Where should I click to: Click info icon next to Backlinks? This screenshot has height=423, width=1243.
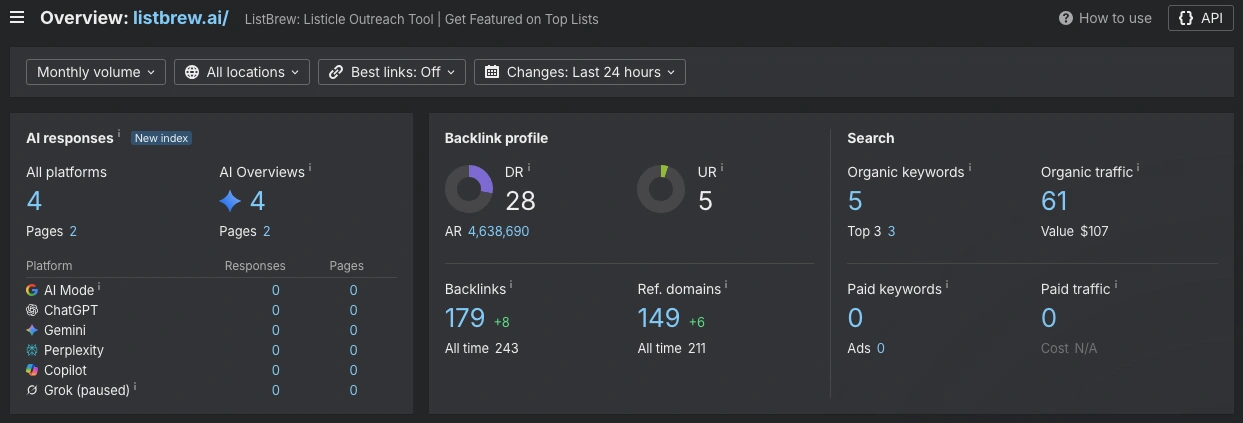(511, 285)
